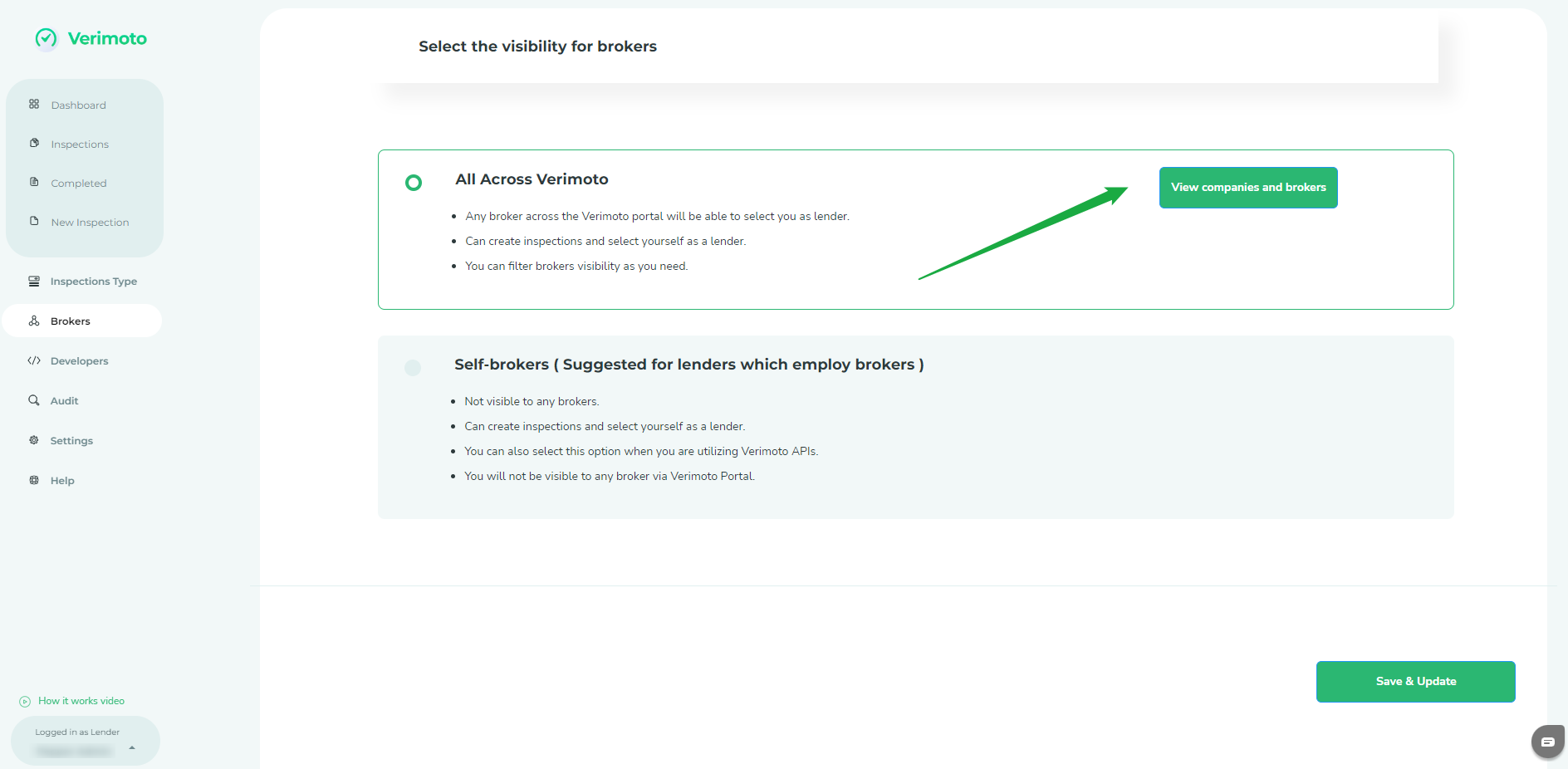Expand the logged-in Lender account menu arrow
Screen dimensions: 1568x769
click(x=132, y=748)
